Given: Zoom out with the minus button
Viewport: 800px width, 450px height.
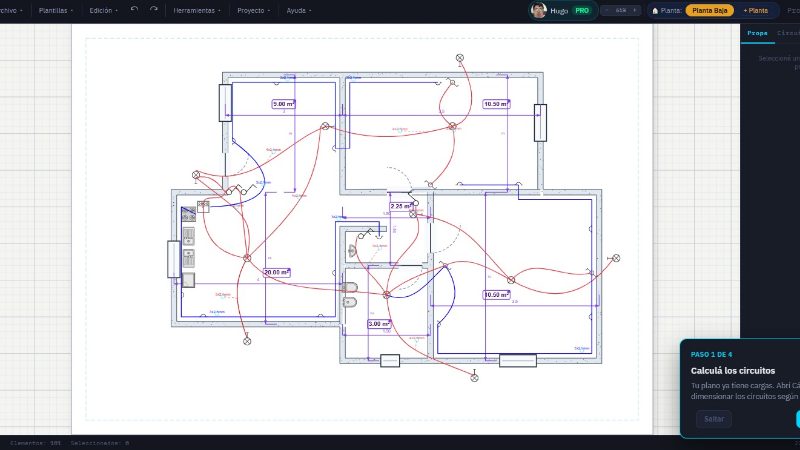Looking at the screenshot, I should tap(607, 10).
